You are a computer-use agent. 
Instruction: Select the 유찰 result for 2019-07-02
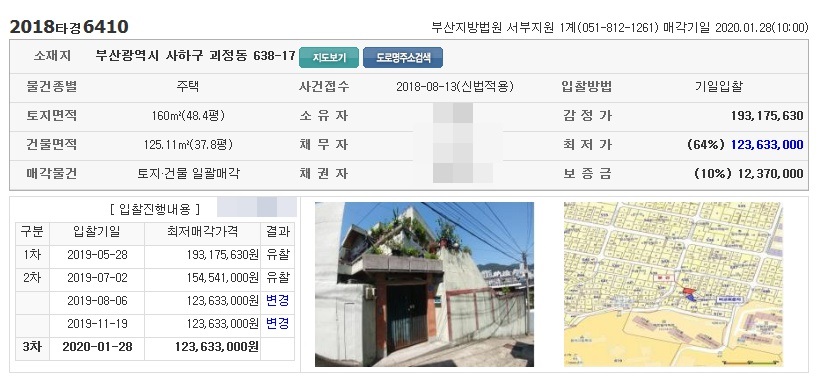(277, 277)
